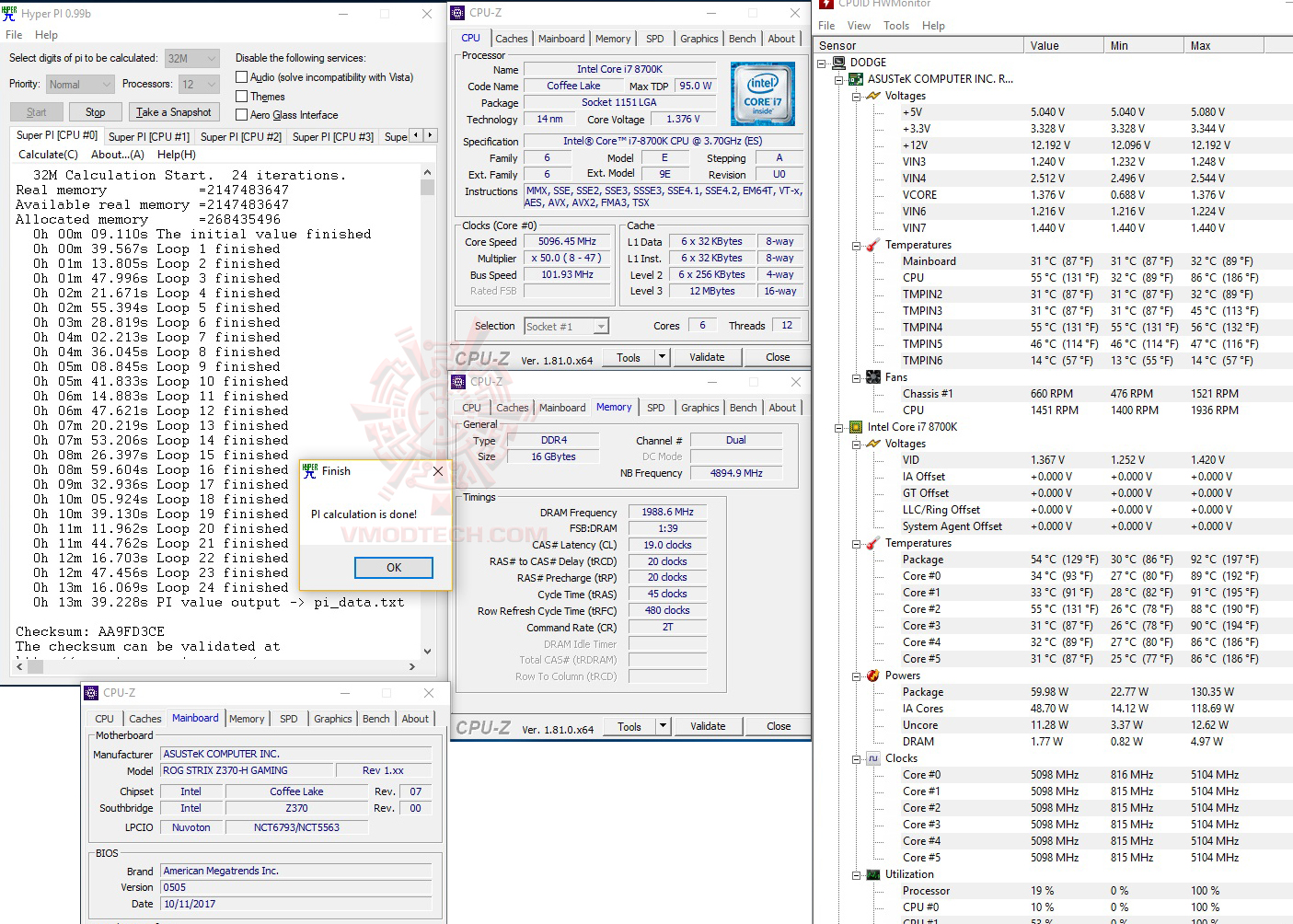This screenshot has width=1293, height=924.
Task: Click the ASUSTeK motherboard icon in sensor tree
Action: tap(856, 79)
